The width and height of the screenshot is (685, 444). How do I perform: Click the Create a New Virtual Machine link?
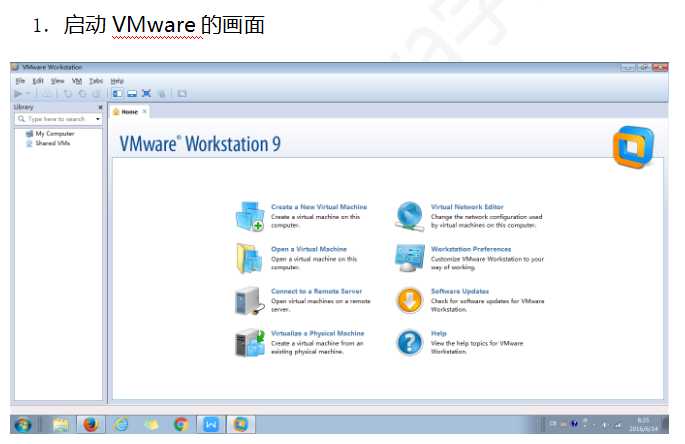(319, 207)
